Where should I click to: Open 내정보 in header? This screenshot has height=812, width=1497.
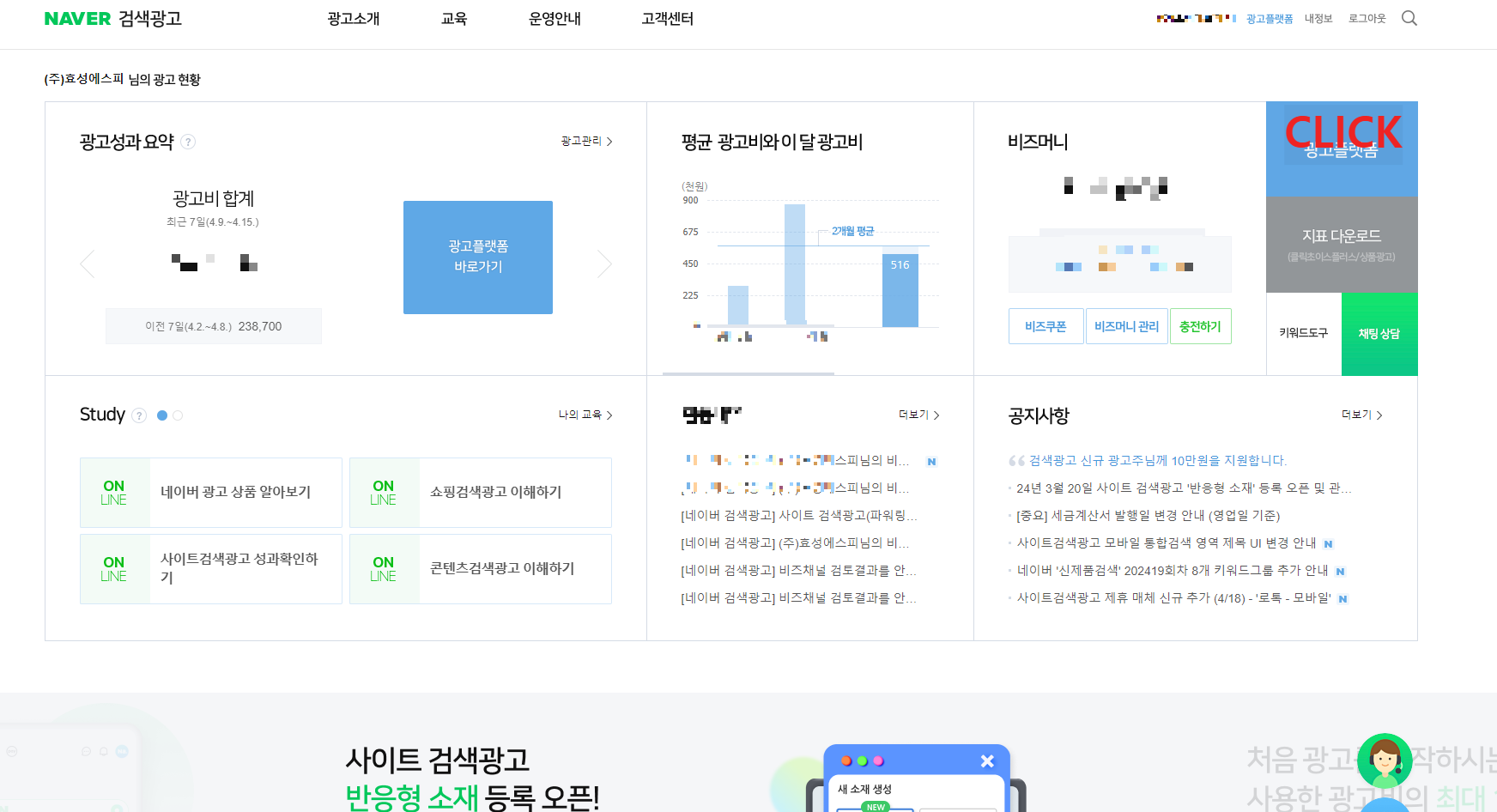[x=1318, y=18]
